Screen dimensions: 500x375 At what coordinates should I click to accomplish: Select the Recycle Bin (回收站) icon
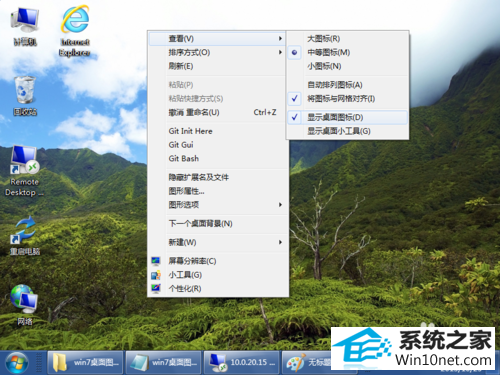tap(25, 96)
